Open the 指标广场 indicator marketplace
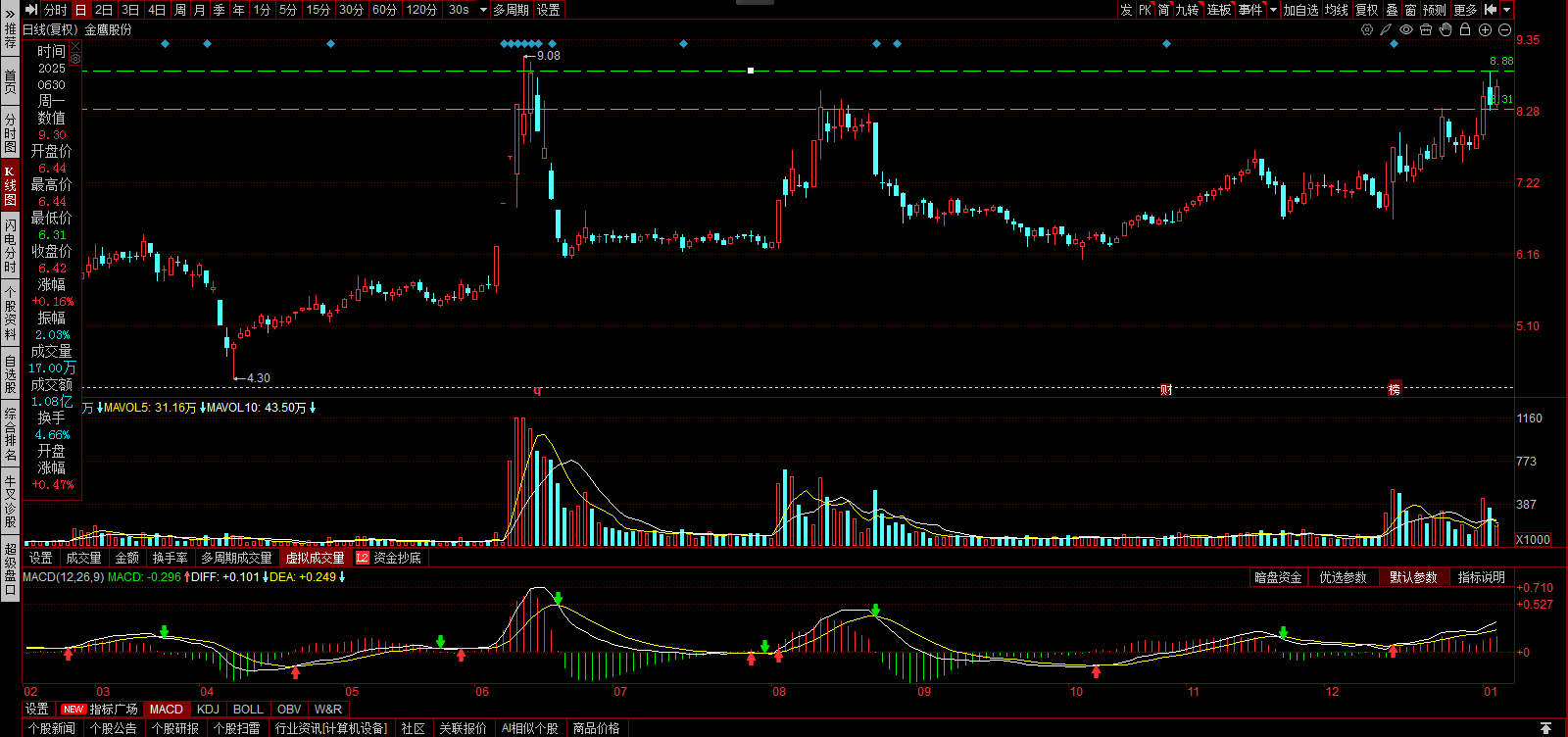 (x=100, y=709)
